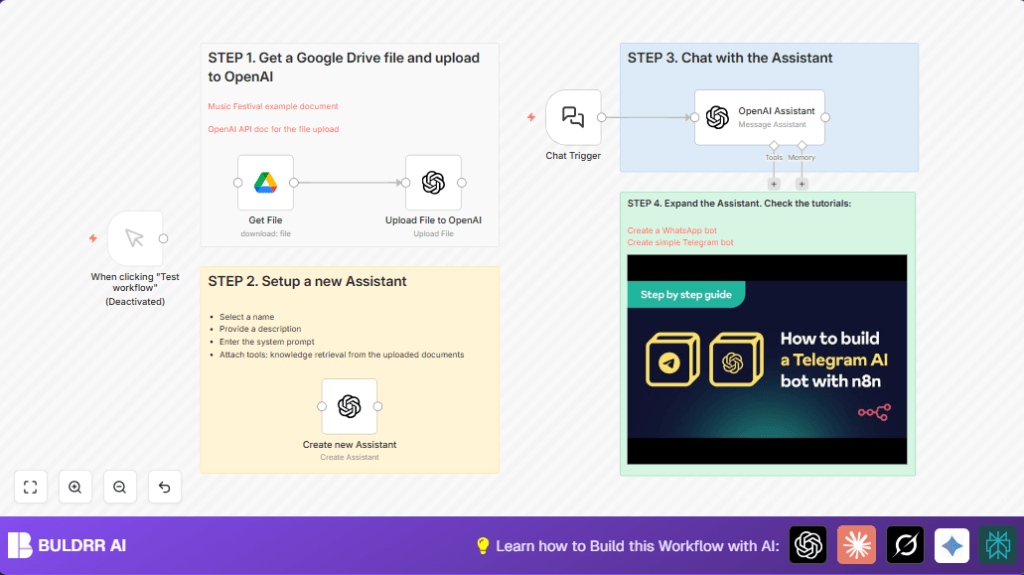Click the 'Enter the system prompt' bullet text
Viewport: 1024px width, 575px height.
point(266,342)
